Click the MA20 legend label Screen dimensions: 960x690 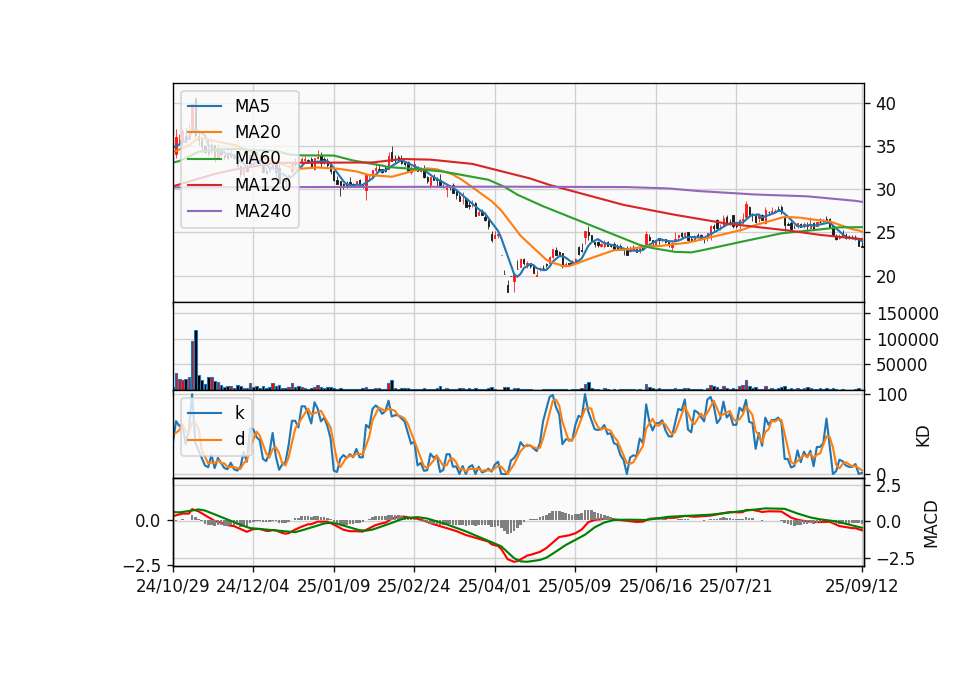(257, 132)
